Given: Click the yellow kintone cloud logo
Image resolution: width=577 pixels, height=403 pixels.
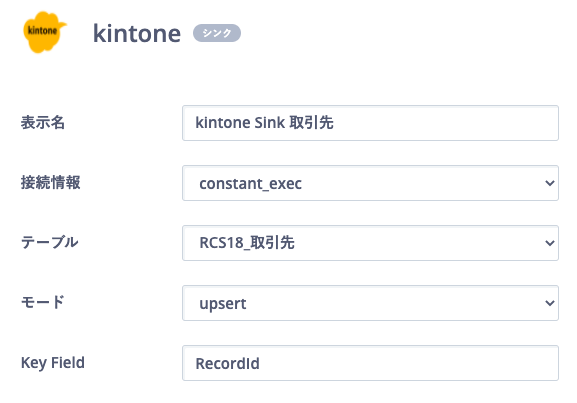Looking at the screenshot, I should click(x=45, y=32).
